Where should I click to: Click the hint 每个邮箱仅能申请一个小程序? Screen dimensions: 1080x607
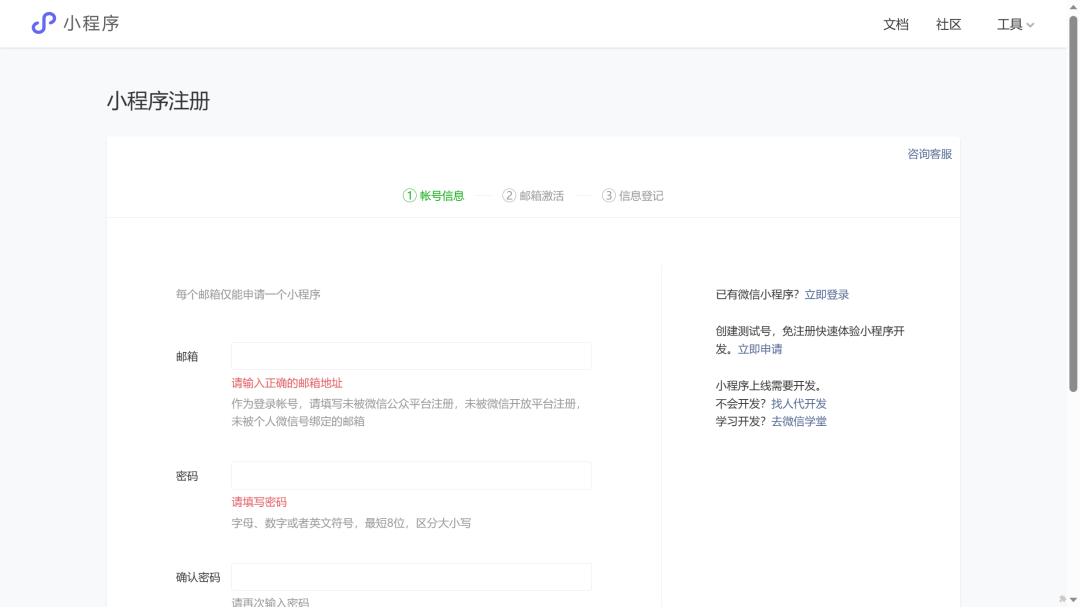click(248, 294)
